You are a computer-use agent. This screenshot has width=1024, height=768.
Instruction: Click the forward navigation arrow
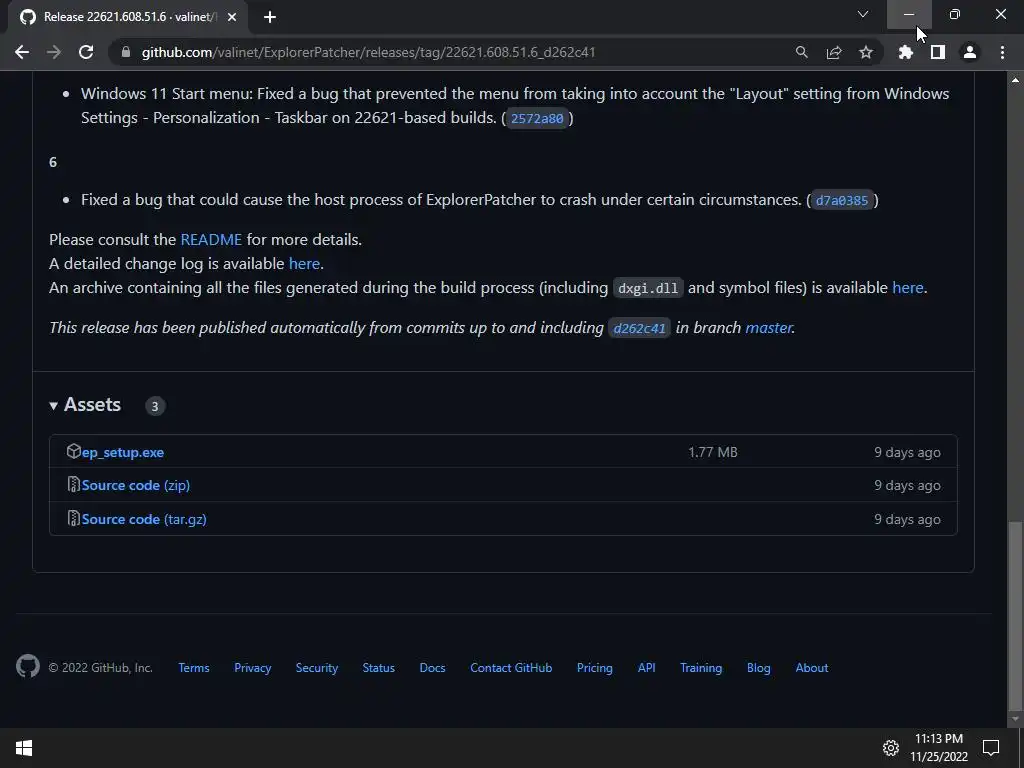coord(54,52)
